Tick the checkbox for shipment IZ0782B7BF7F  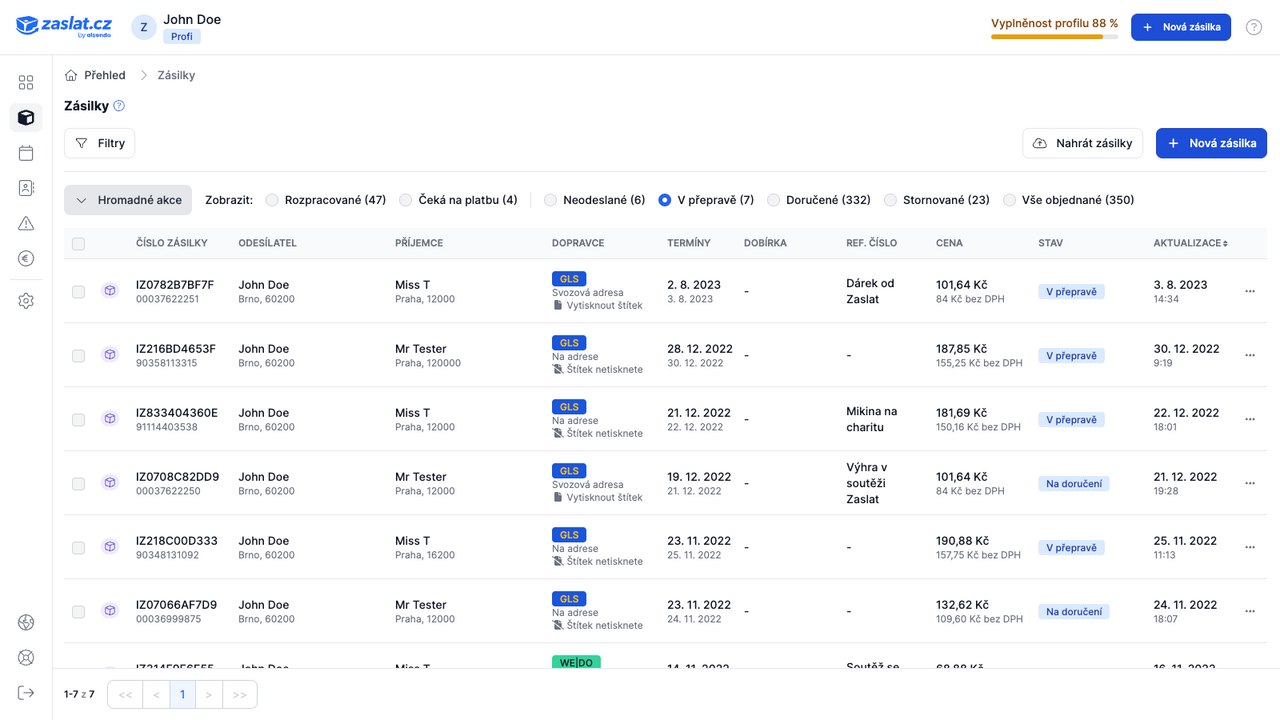coord(78,292)
